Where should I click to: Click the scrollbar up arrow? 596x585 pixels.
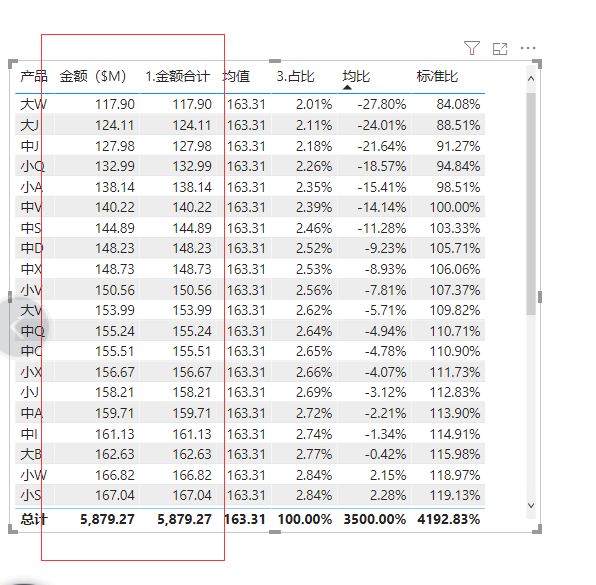(x=531, y=79)
